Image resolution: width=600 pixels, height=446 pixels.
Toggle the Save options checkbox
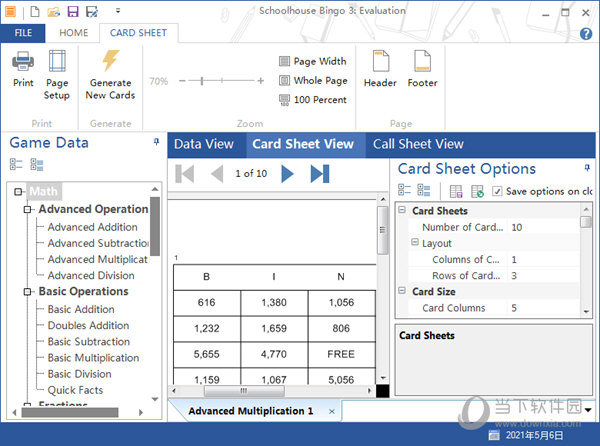[497, 191]
